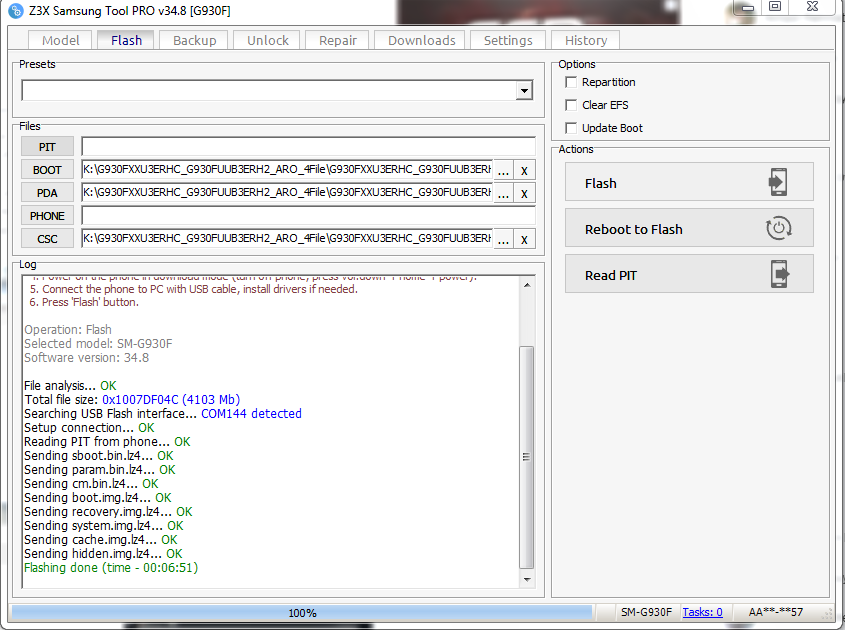This screenshot has height=630, width=845.
Task: Click the log scrollbar thumb
Action: point(527,457)
